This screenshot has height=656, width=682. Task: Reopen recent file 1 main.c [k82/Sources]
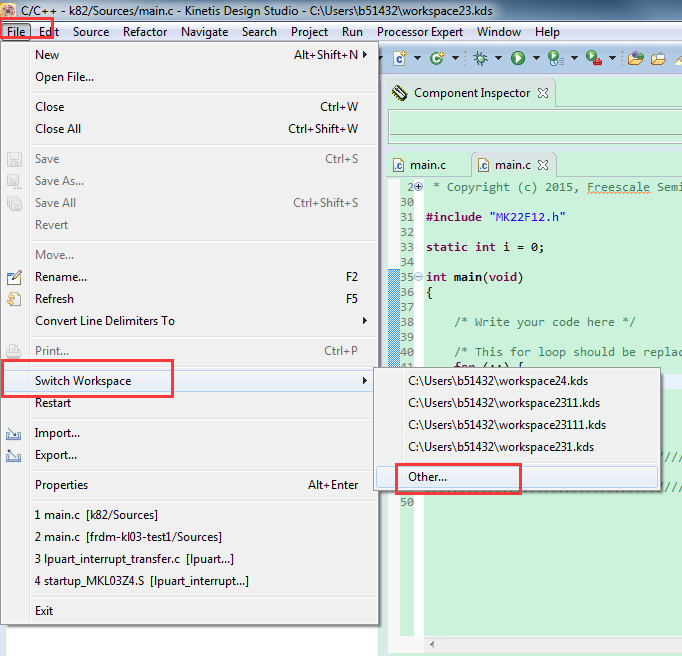[190, 515]
